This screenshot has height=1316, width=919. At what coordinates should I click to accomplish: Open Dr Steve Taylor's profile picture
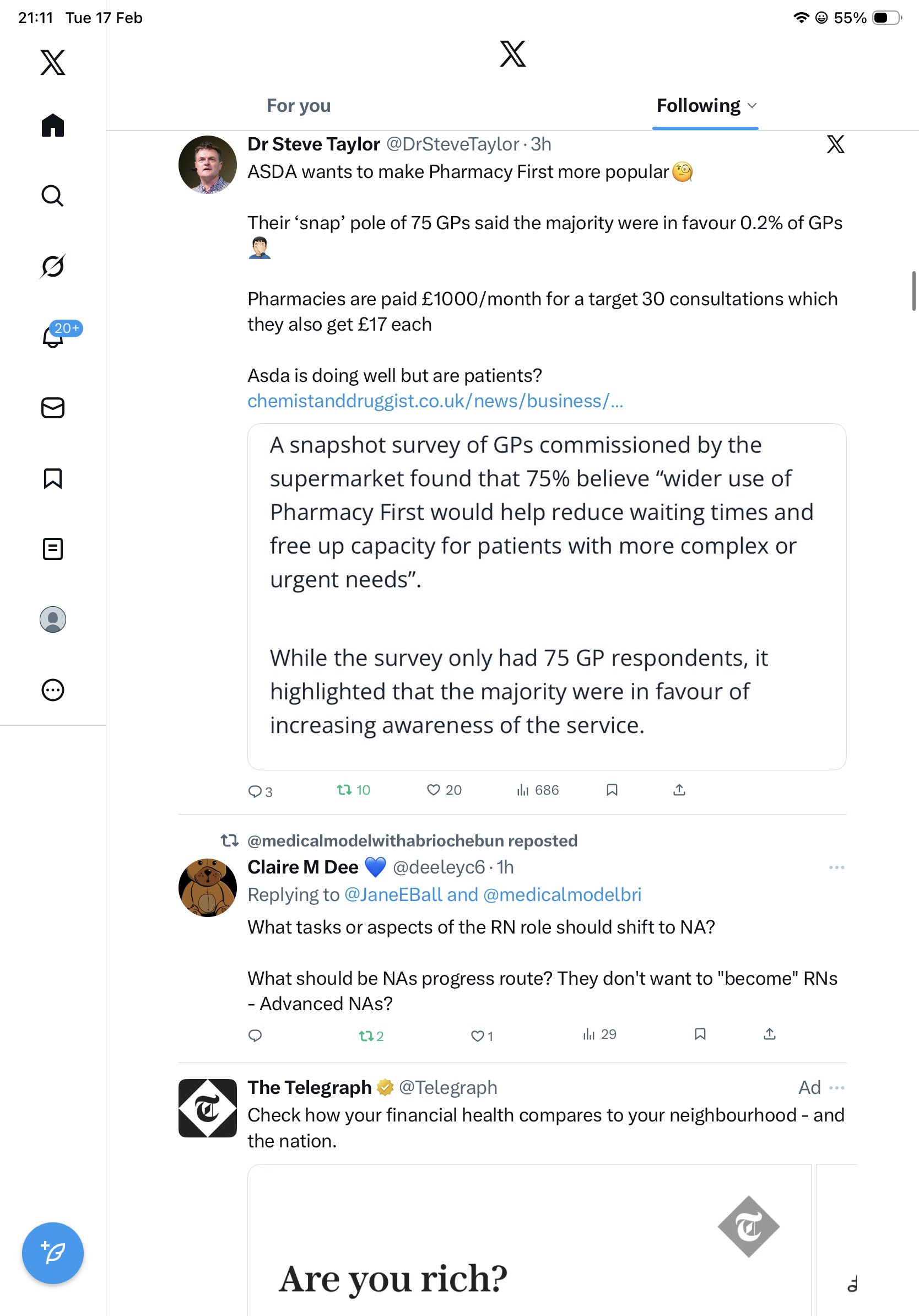(207, 164)
